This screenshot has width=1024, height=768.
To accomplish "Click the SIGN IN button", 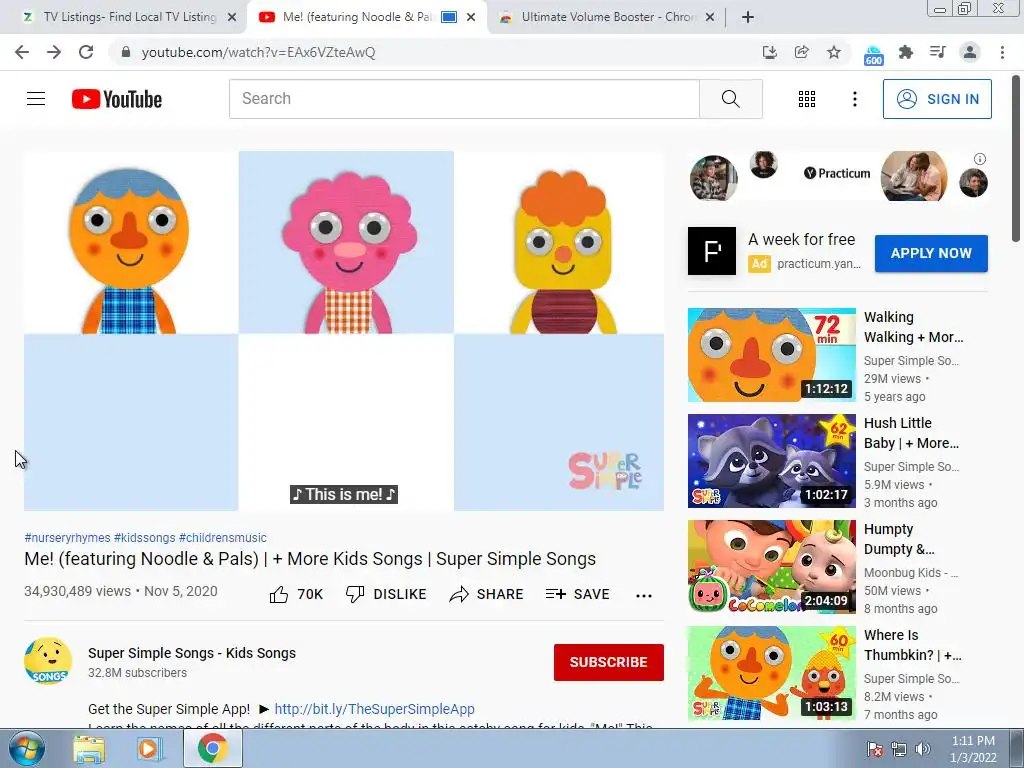I will [937, 99].
